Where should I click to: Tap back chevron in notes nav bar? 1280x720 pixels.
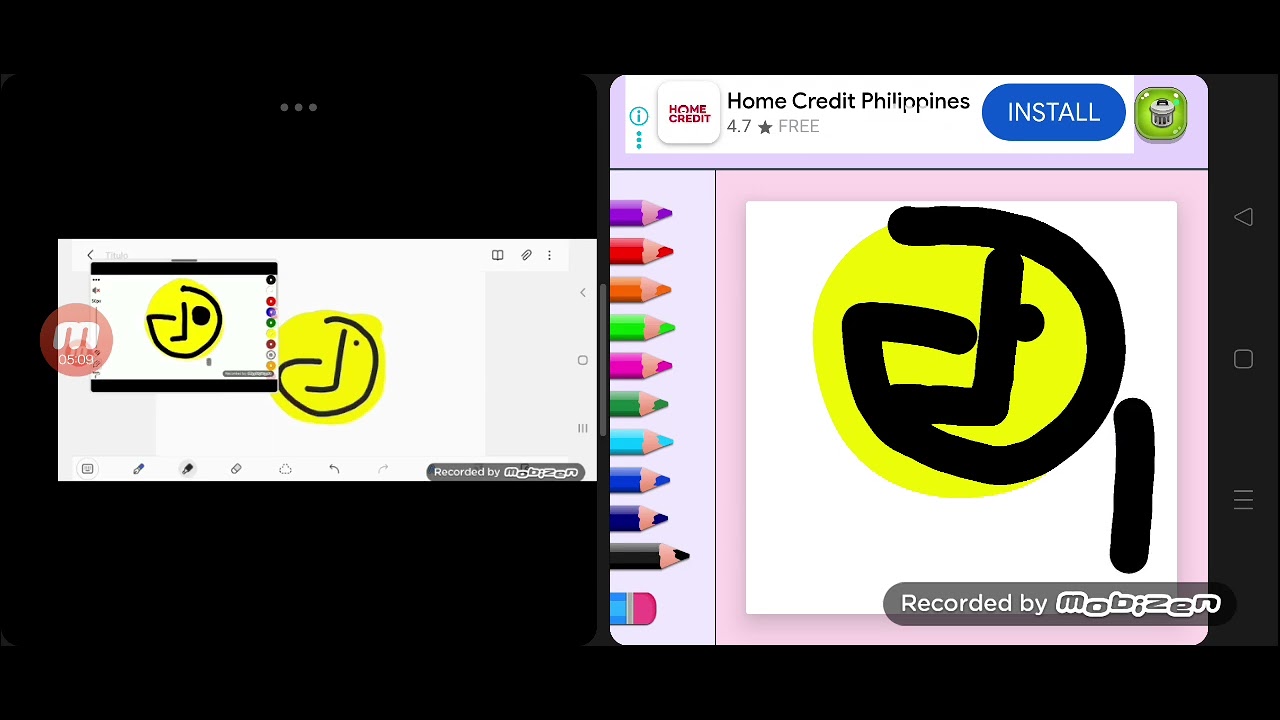click(583, 293)
